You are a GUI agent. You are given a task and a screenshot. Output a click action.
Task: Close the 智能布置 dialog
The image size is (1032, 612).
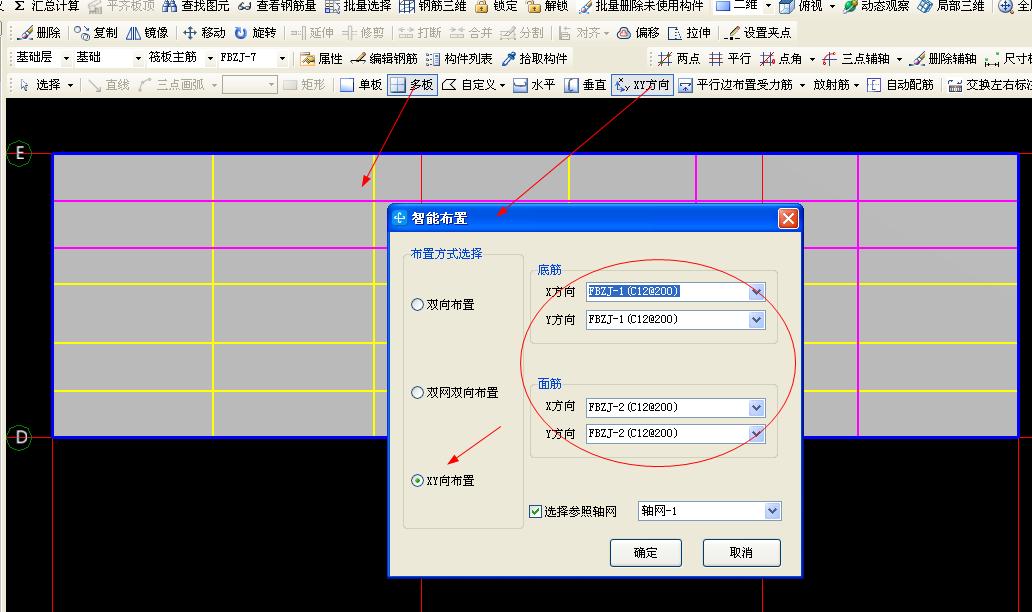pyautogui.click(x=788, y=218)
